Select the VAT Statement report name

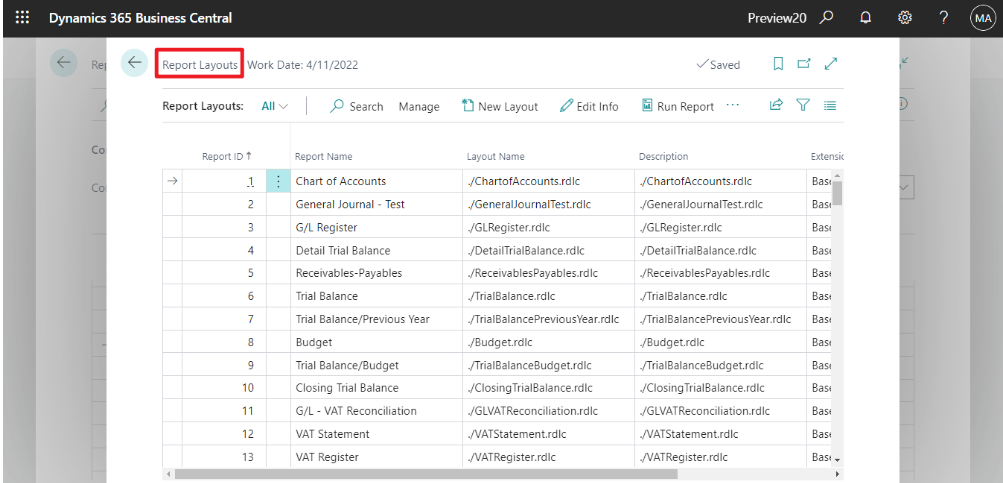(332, 434)
